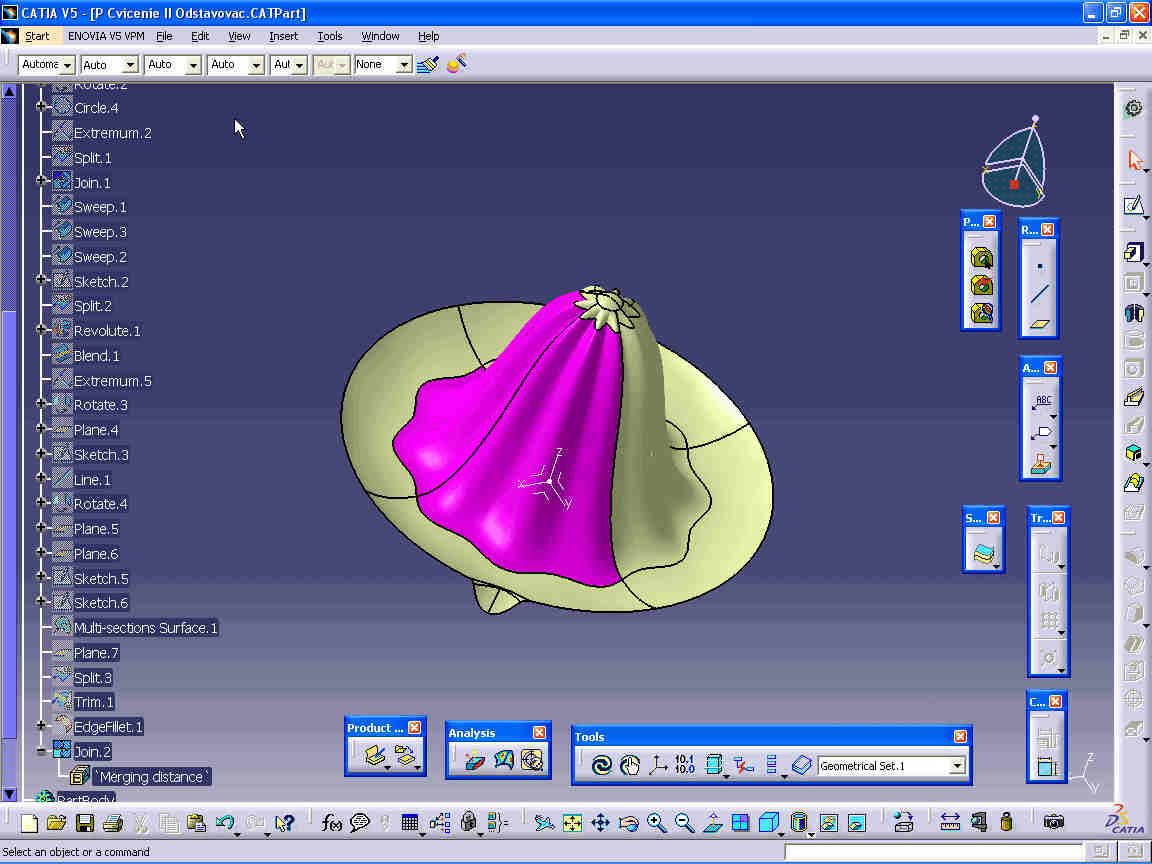Toggle Swap Visible Space icon
This screenshot has height=864, width=1152.
(x=857, y=823)
